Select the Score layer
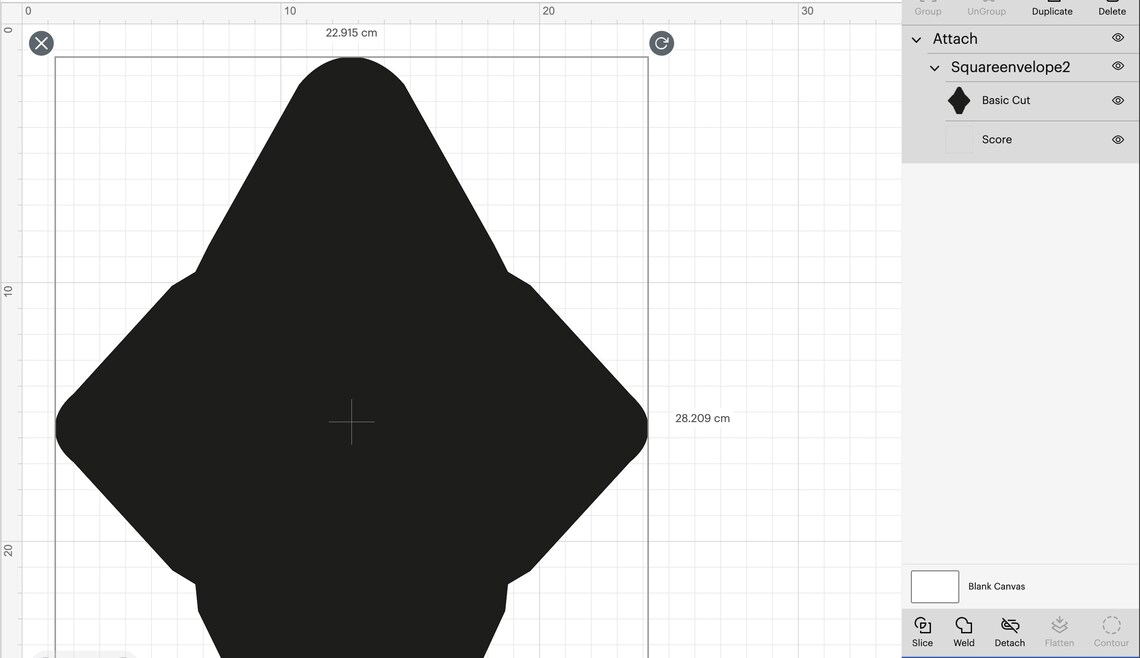Viewport: 1140px width, 658px height. pyautogui.click(x=996, y=139)
